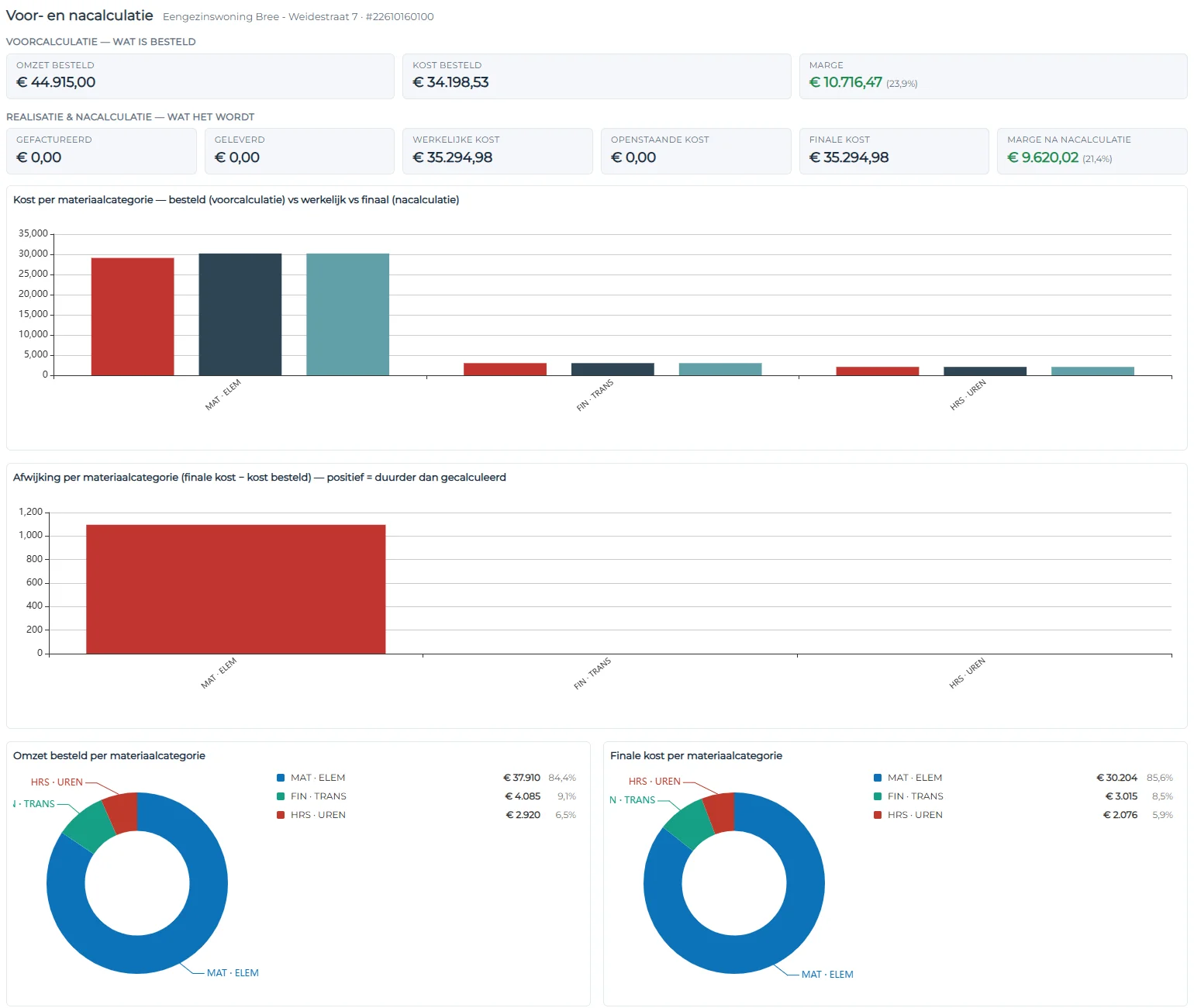Click the "Voor- en nacalculatie" page title
This screenshot has height=1008, width=1194.
point(79,16)
